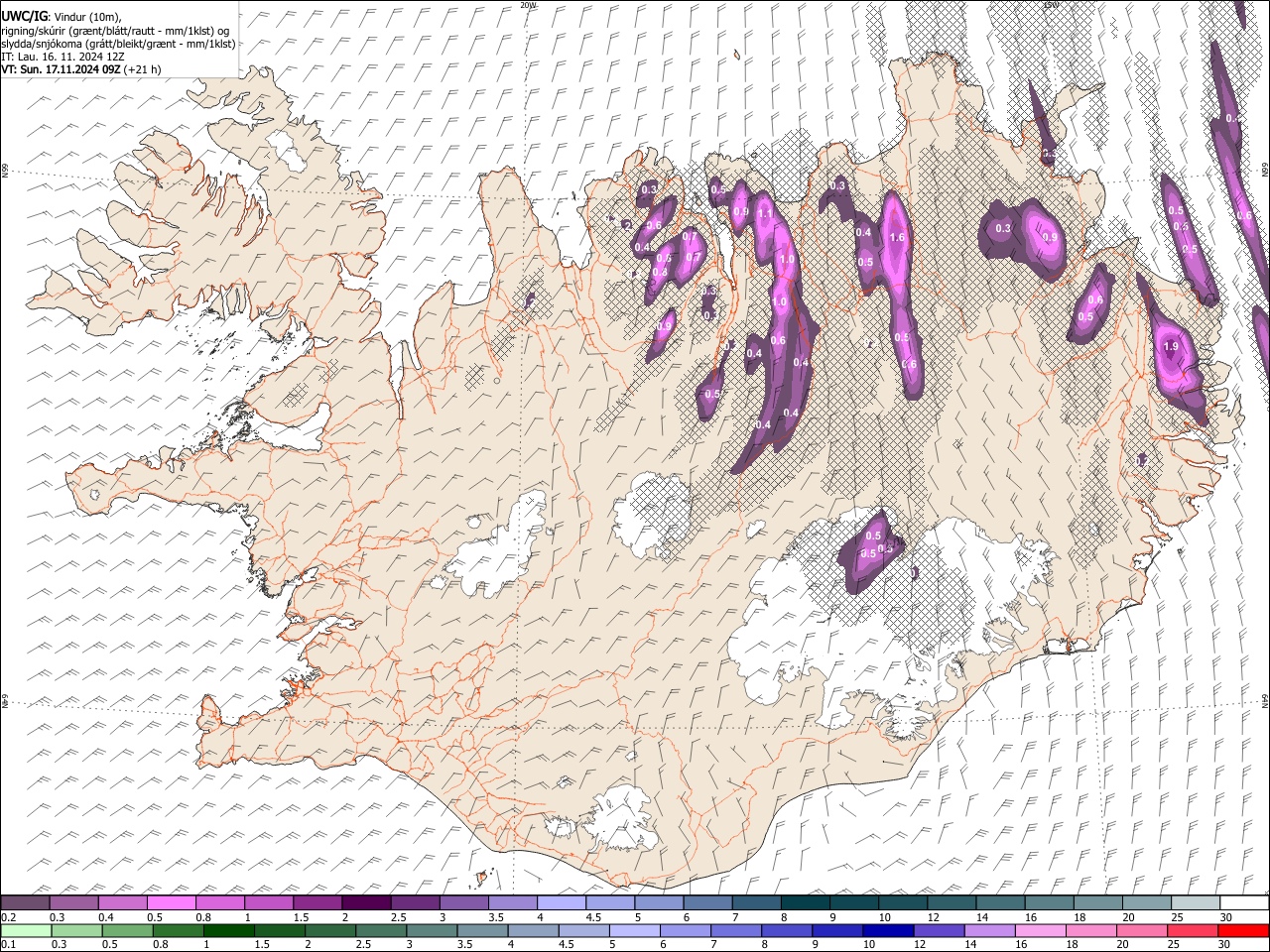The width and height of the screenshot is (1270, 952).
Task: Click the lower legend swatch between 25 and 30
Action: pyautogui.click(x=1193, y=931)
